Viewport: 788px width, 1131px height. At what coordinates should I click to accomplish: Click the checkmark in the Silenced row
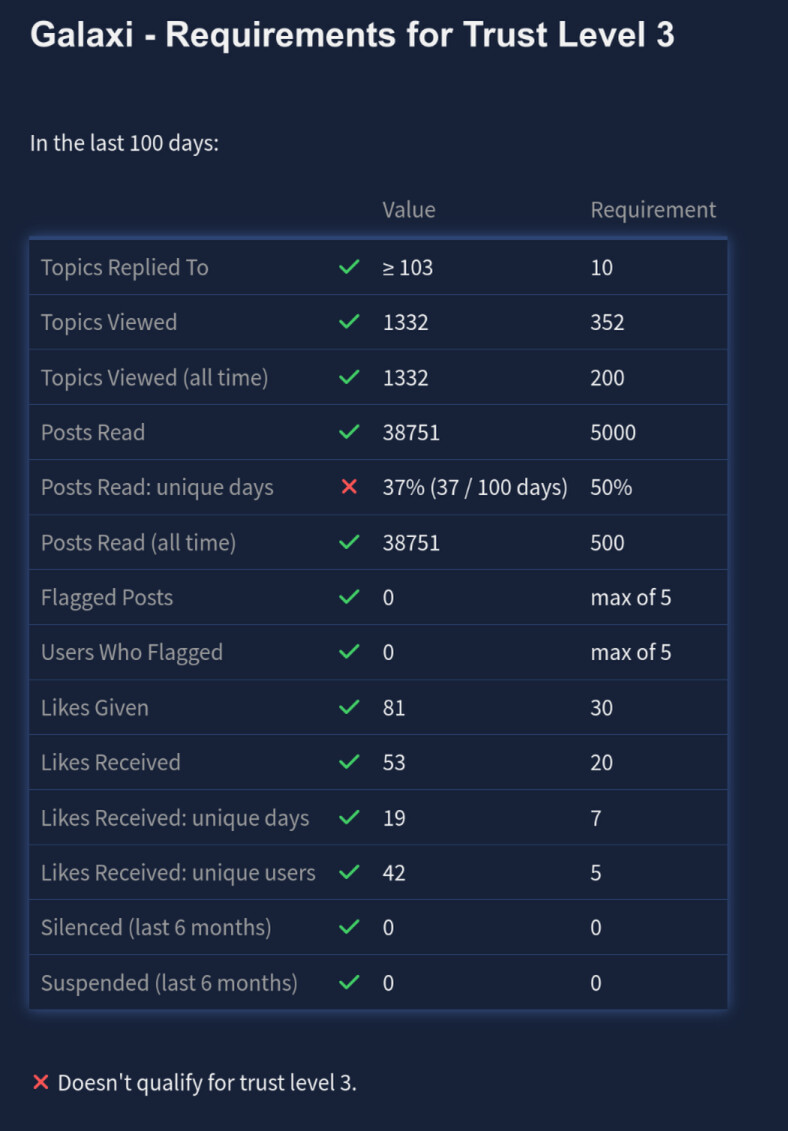click(349, 927)
